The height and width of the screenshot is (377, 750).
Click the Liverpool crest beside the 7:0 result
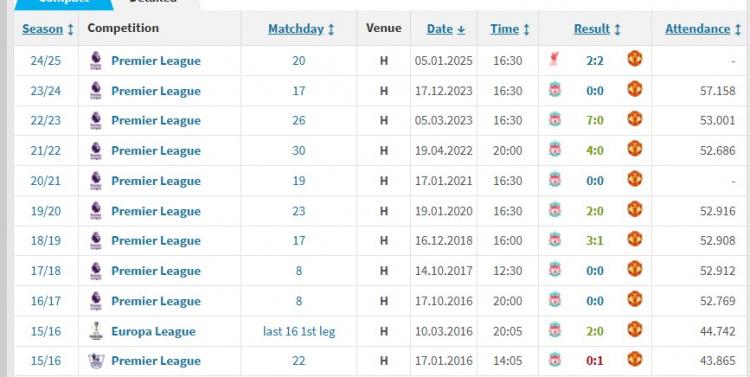555,119
